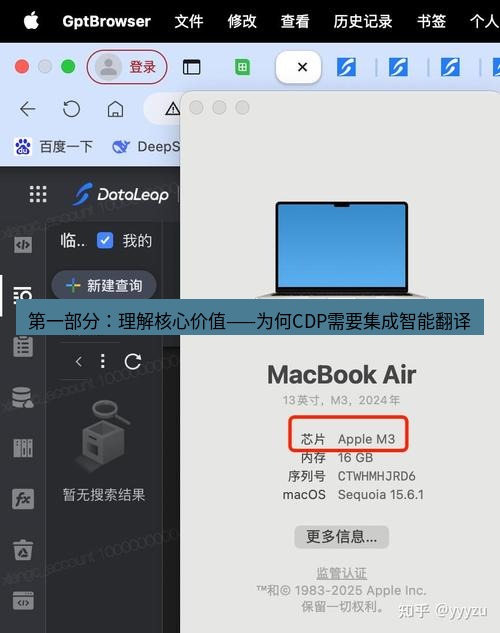The width and height of the screenshot is (500, 633).
Task: Open the 查看 menu
Action: click(x=295, y=21)
